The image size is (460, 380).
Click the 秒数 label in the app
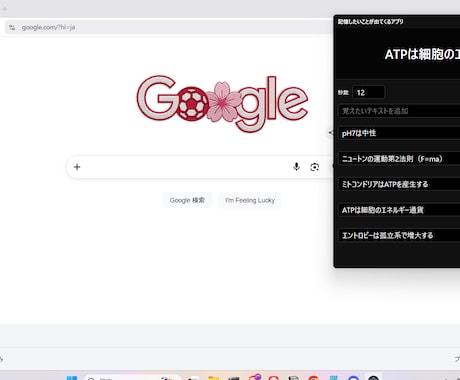[343, 92]
